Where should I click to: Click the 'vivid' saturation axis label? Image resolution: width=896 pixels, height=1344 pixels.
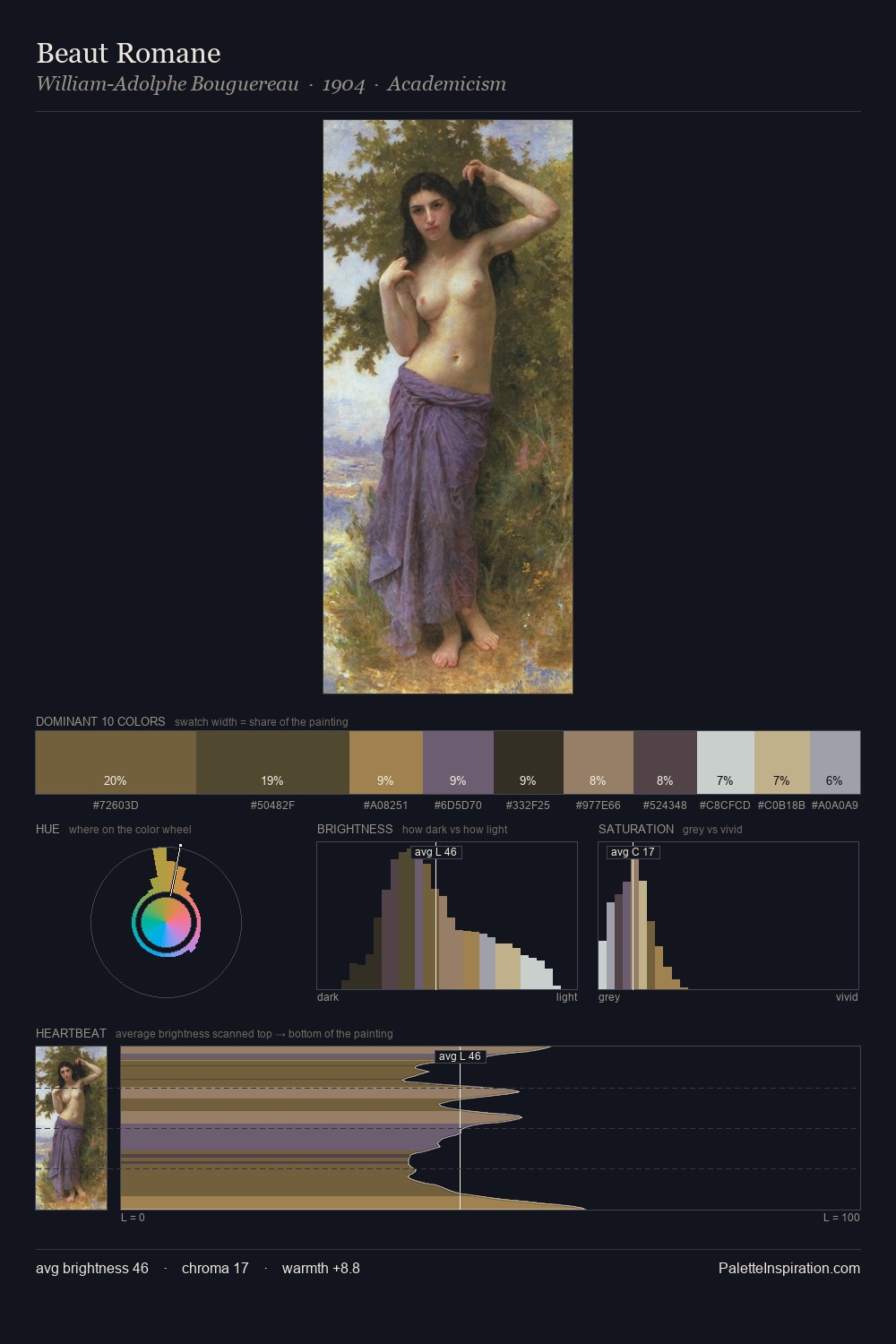847,997
